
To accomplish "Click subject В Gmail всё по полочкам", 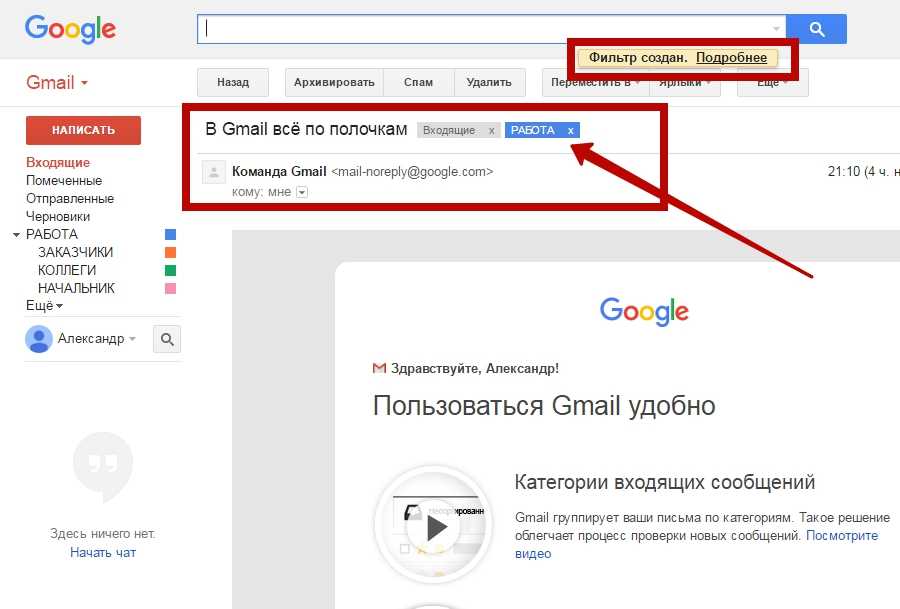I will (x=307, y=129).
